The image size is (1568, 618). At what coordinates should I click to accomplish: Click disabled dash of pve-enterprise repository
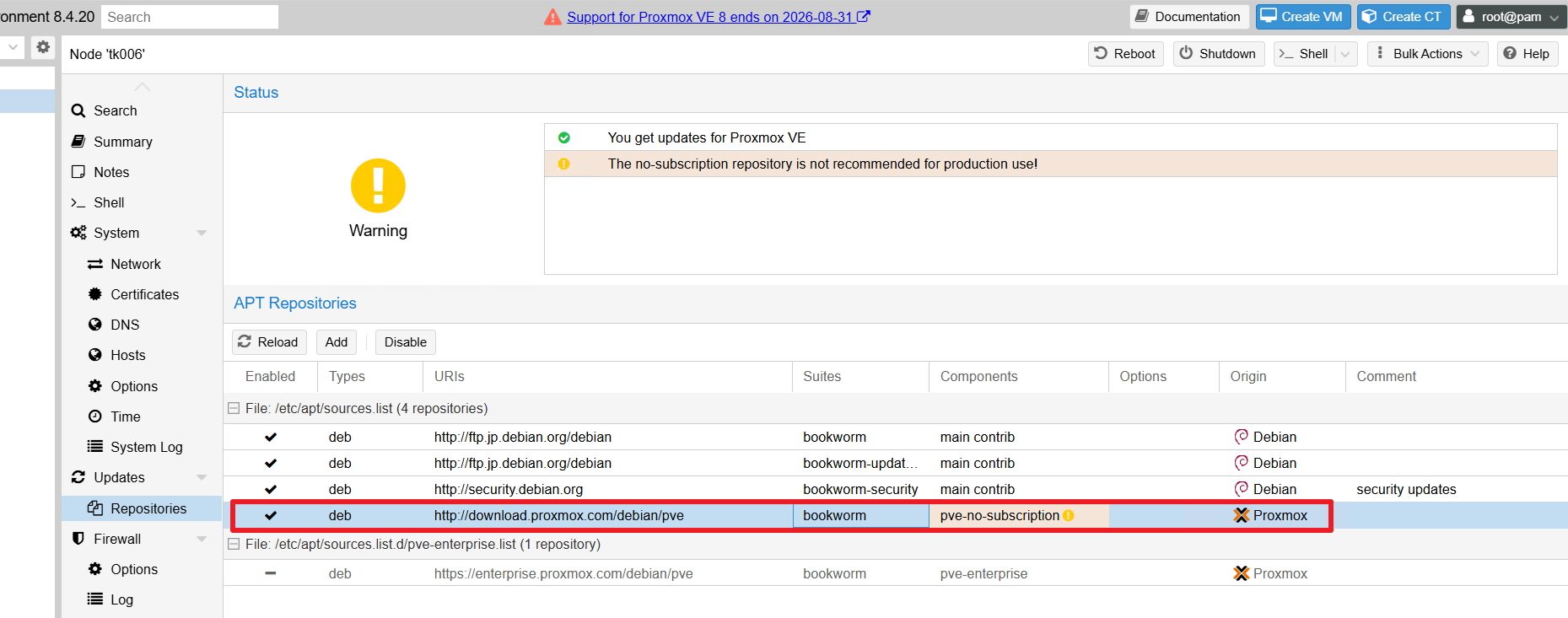pyautogui.click(x=271, y=573)
